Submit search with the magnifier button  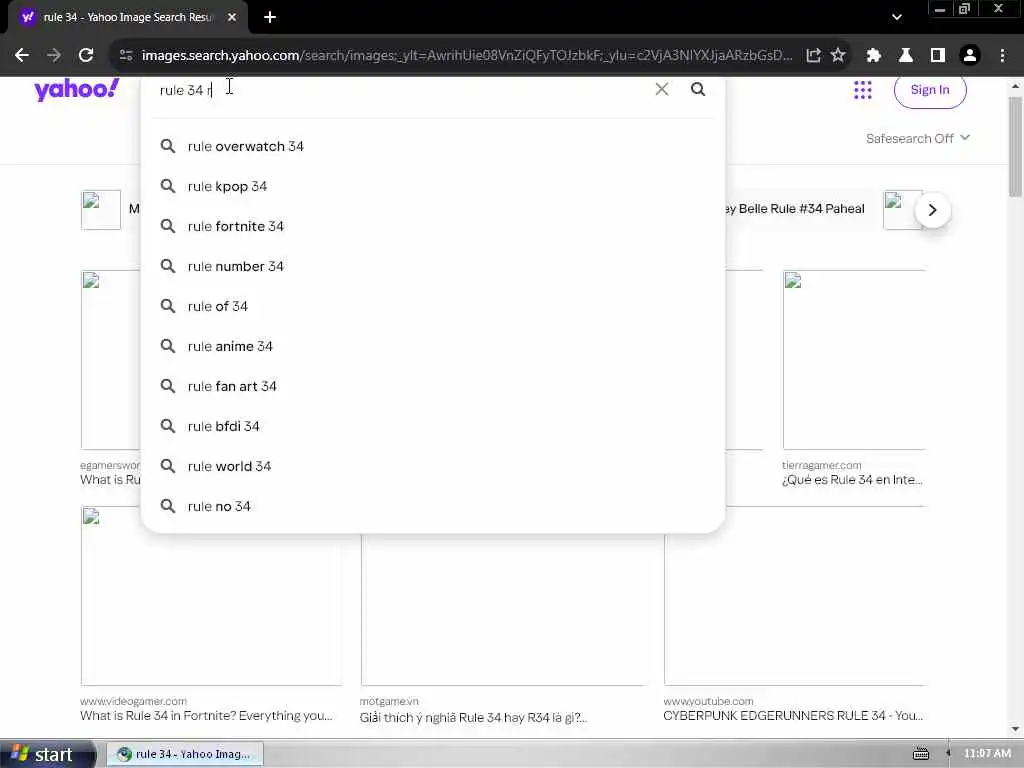click(x=697, y=89)
